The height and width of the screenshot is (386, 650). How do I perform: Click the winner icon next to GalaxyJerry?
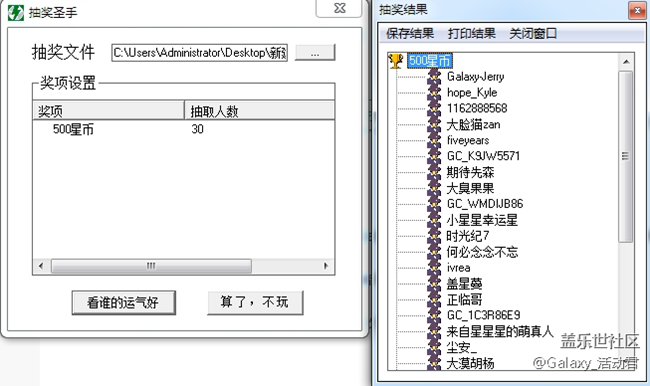pos(434,77)
